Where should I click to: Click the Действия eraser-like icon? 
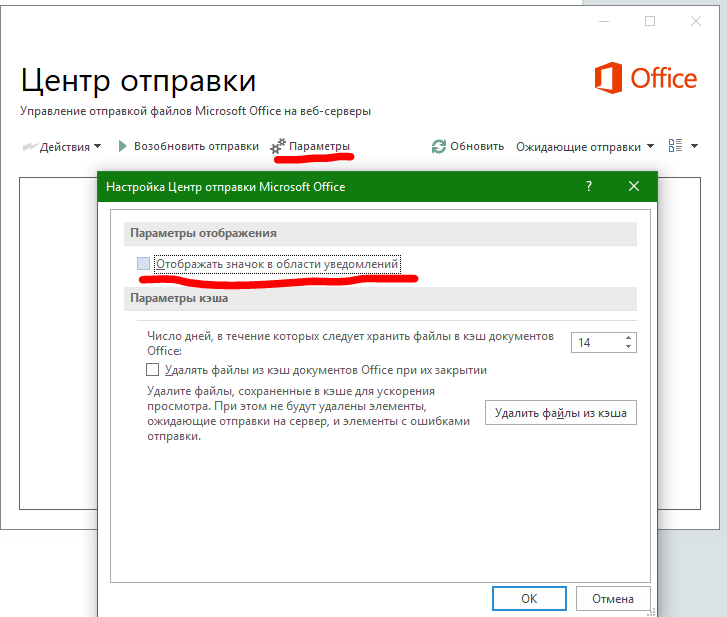pos(30,146)
